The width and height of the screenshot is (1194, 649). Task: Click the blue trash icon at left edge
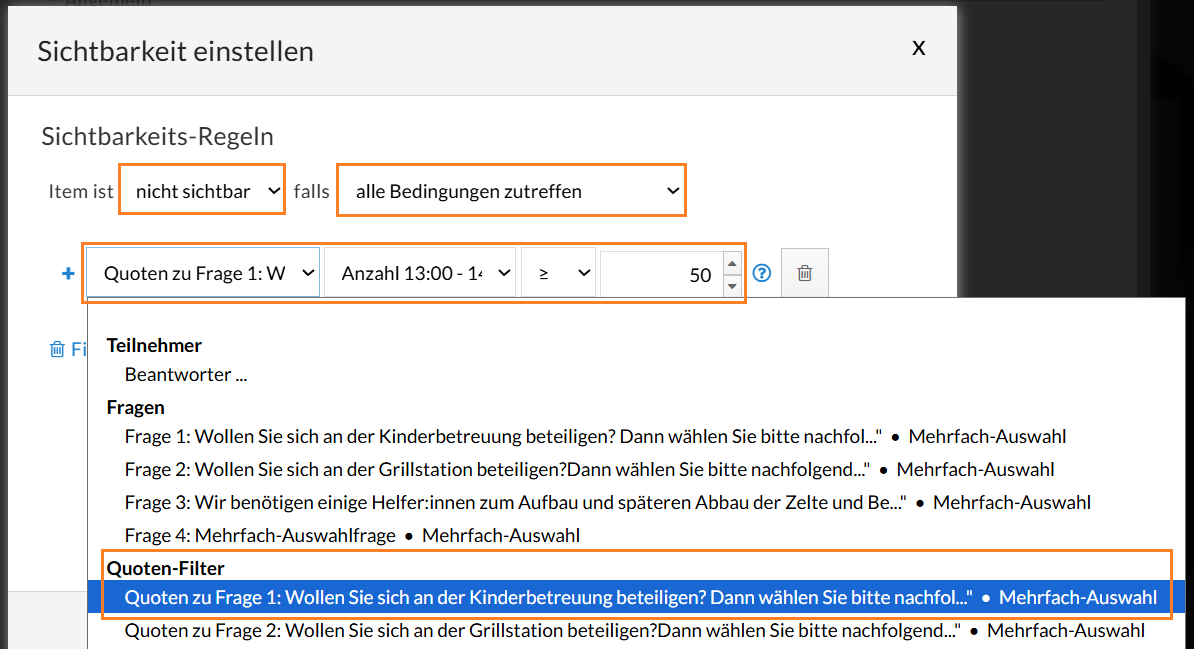(x=57, y=350)
